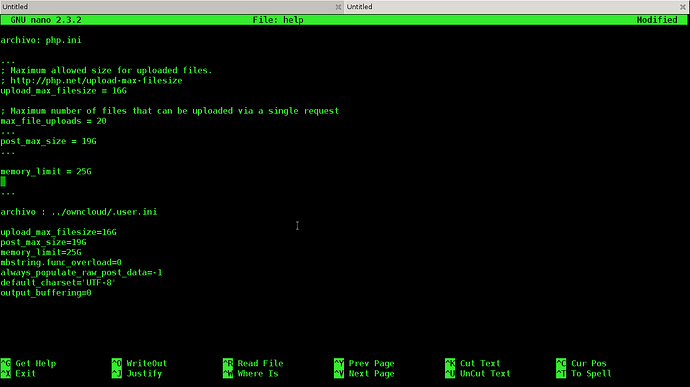The height and width of the screenshot is (387, 690).
Task: Click the php.net upload-max-filesize URL line
Action: 91,81
